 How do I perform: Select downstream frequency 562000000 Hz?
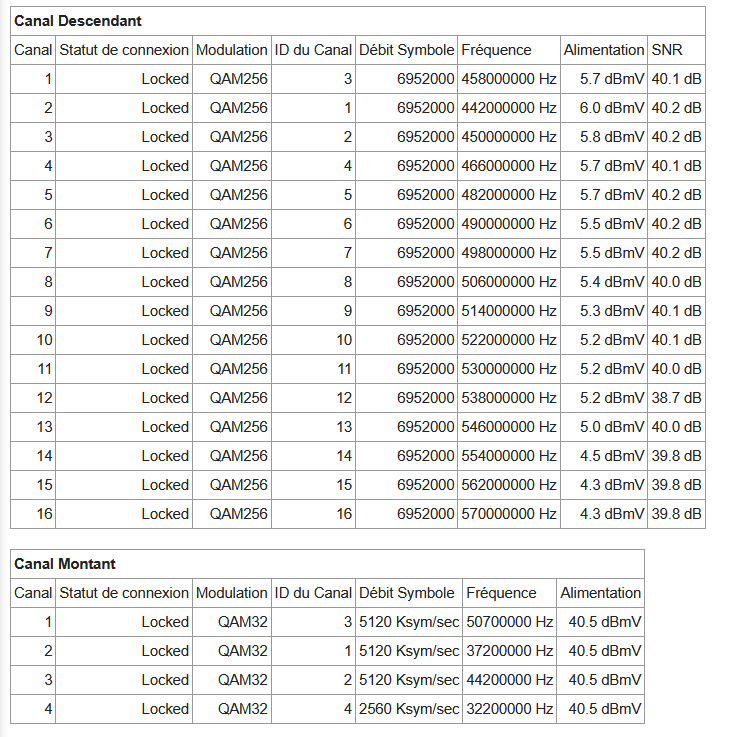point(509,485)
